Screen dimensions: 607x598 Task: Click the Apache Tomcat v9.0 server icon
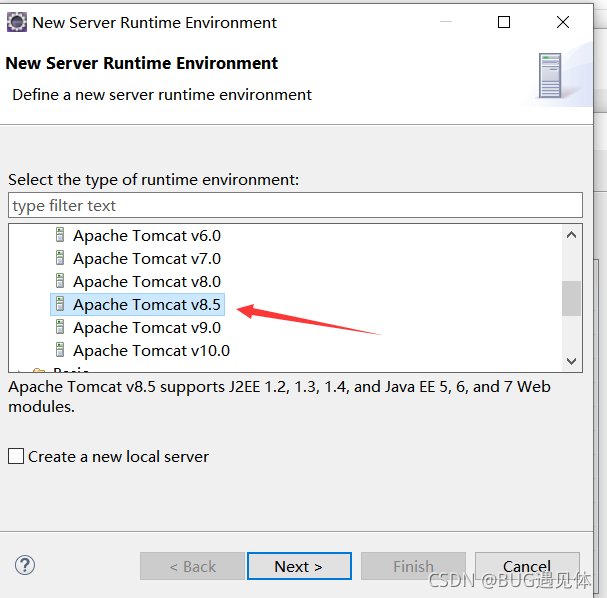(x=60, y=328)
